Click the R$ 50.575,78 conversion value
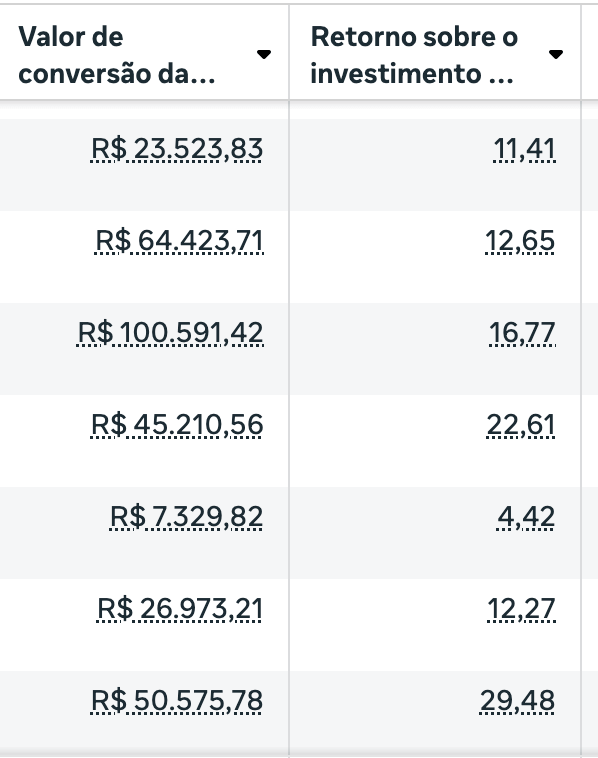Screen dimensions: 598x758 coord(177,701)
